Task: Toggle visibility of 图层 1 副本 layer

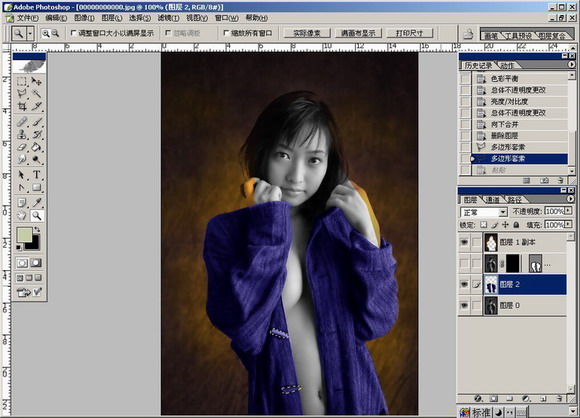Action: [464, 242]
